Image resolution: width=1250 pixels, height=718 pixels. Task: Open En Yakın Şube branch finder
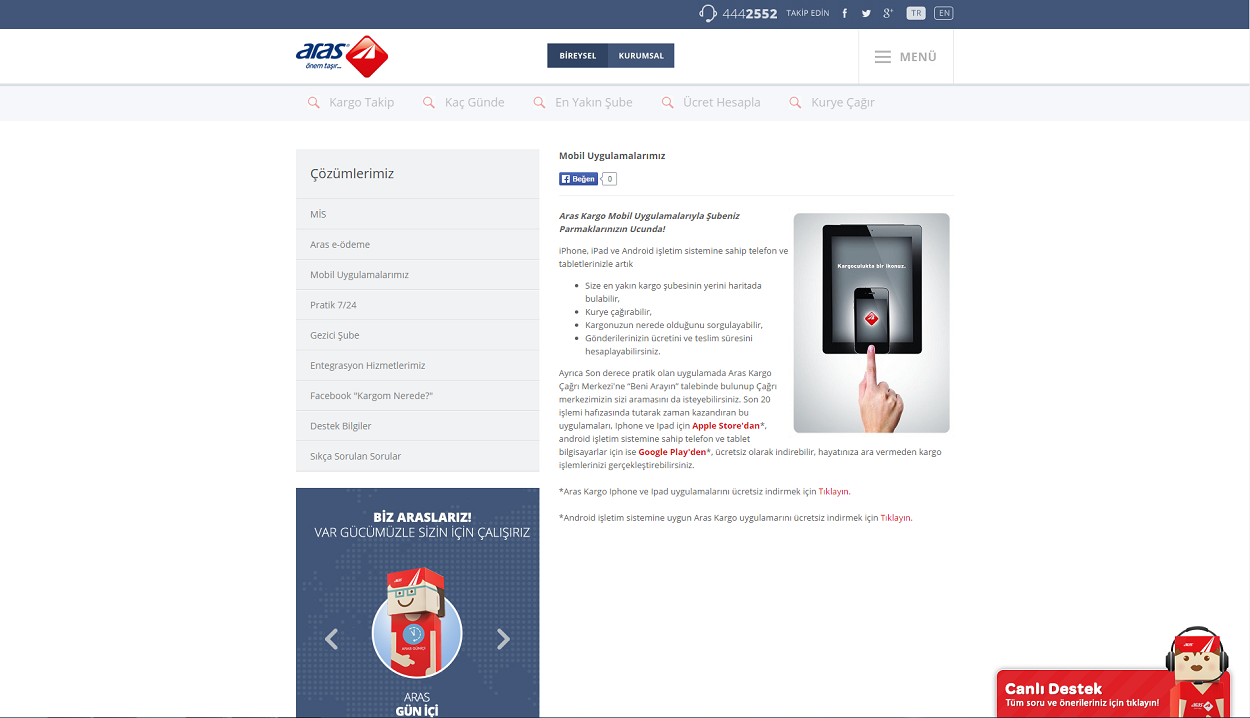point(594,102)
